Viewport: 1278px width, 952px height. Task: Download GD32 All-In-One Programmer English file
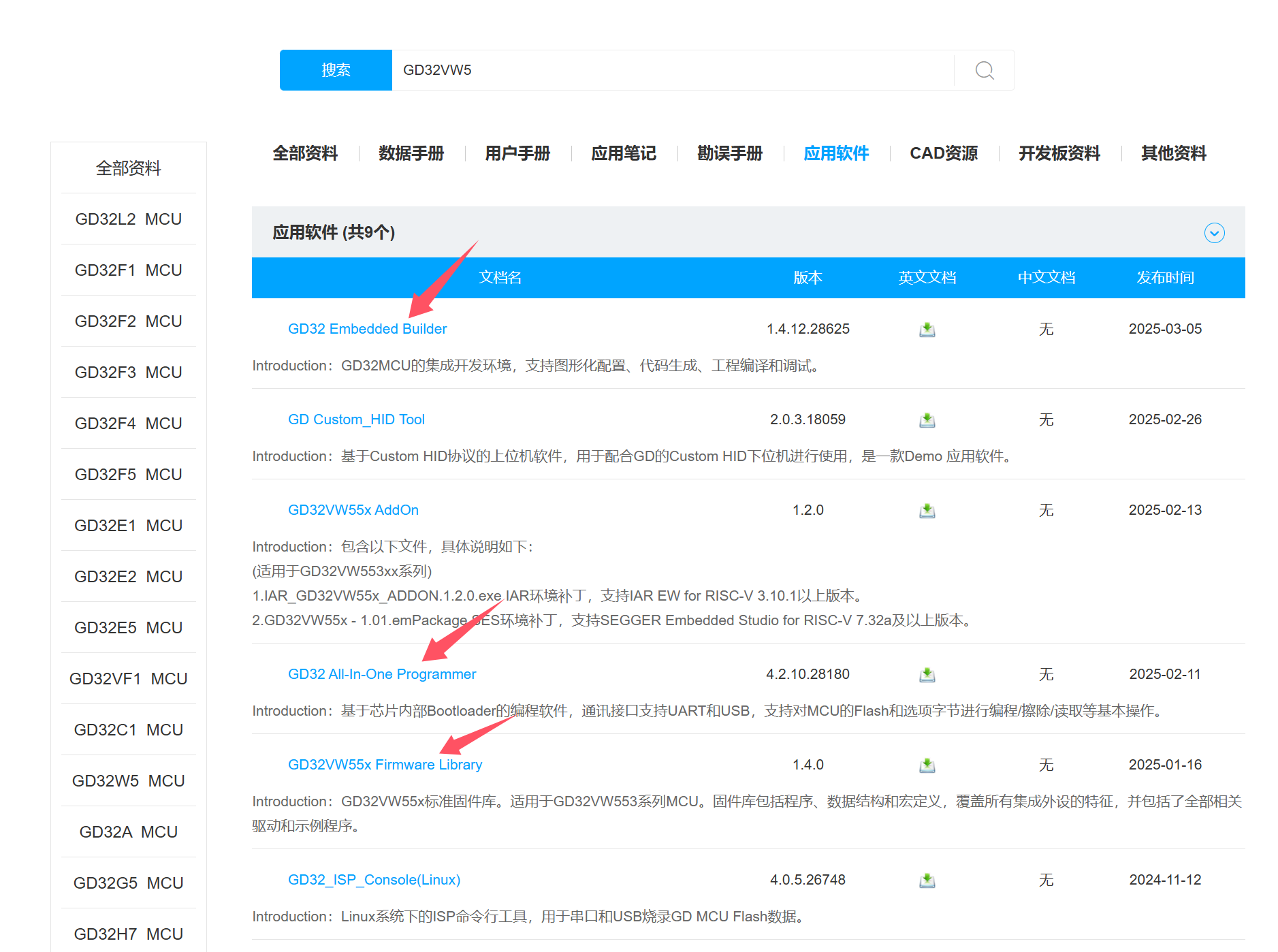tap(927, 675)
